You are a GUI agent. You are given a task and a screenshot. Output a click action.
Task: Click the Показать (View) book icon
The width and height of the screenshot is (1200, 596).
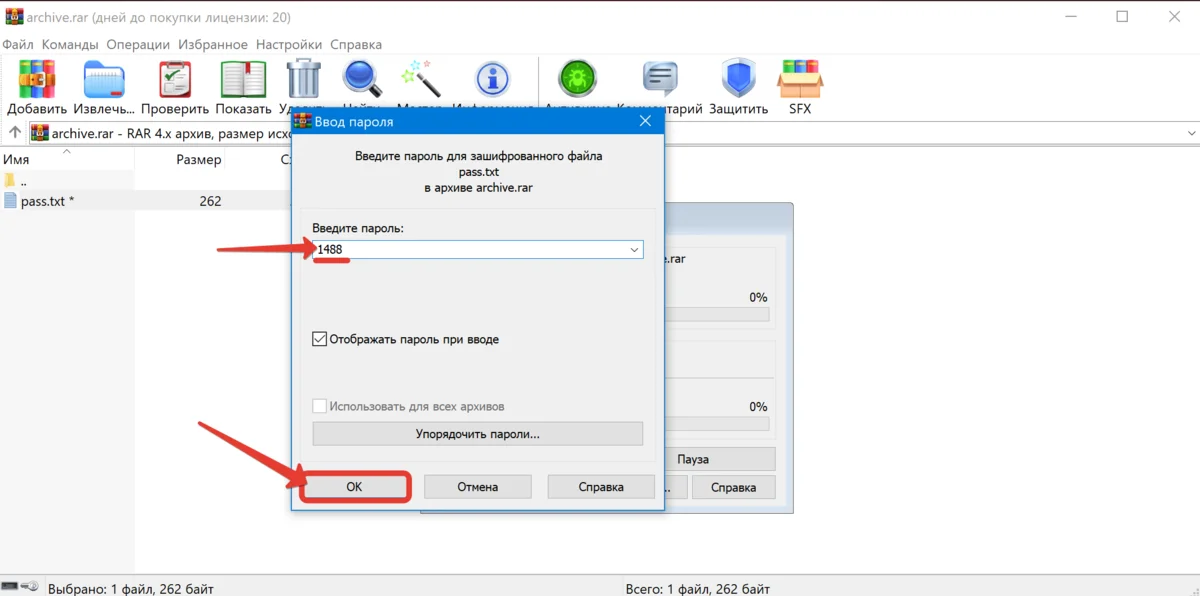click(243, 80)
